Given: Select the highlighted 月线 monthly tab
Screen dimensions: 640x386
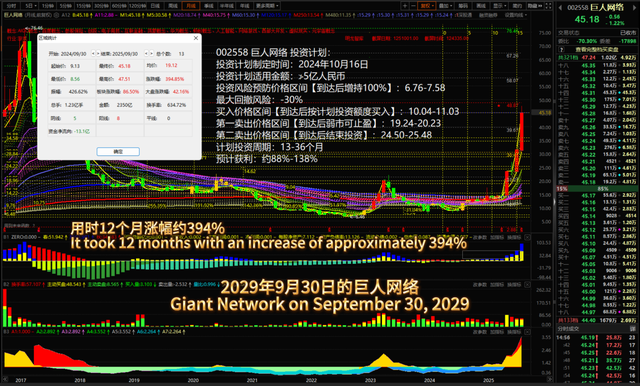Looking at the screenshot, I should tap(191, 6).
